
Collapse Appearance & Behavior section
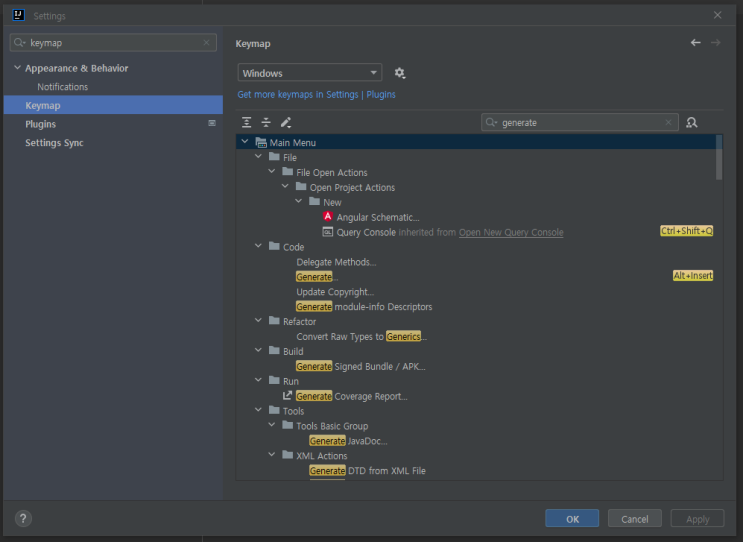17,68
